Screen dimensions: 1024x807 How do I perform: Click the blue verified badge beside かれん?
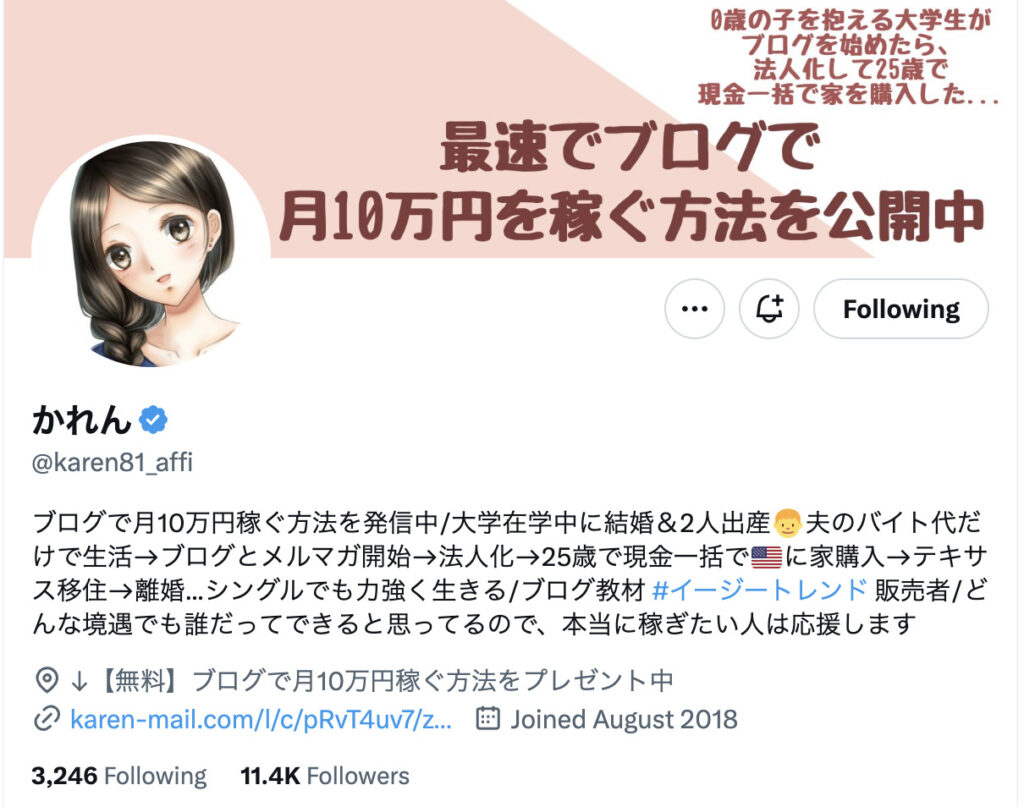click(153, 419)
